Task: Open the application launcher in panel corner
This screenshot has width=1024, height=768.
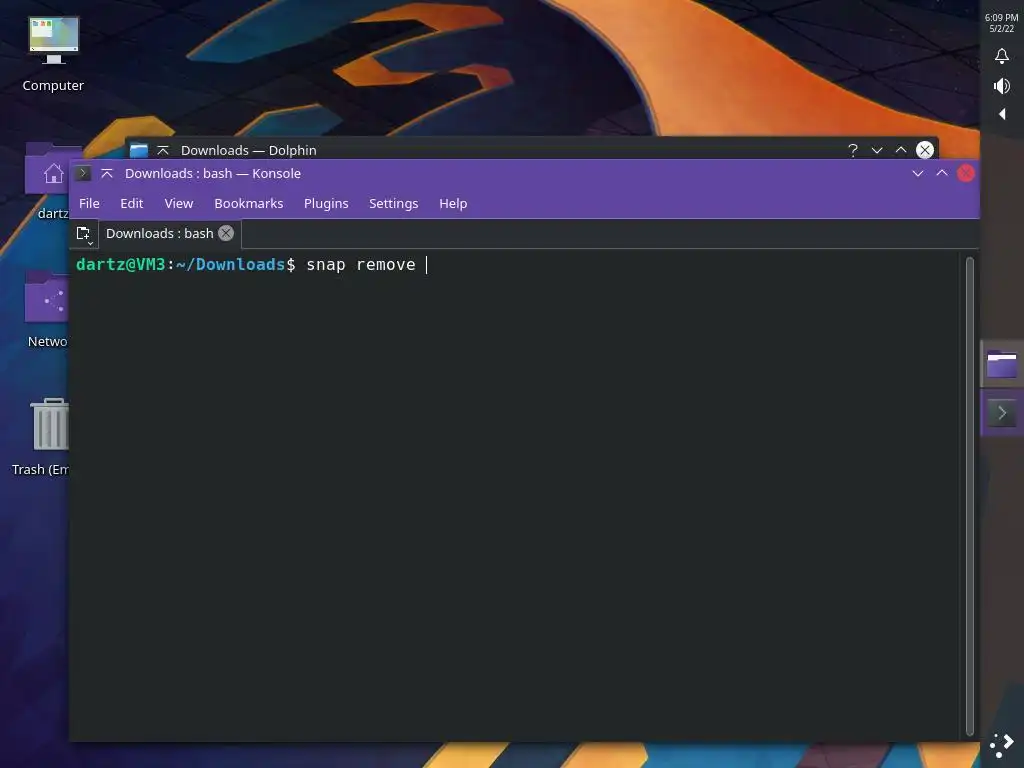Action: coord(1002,745)
